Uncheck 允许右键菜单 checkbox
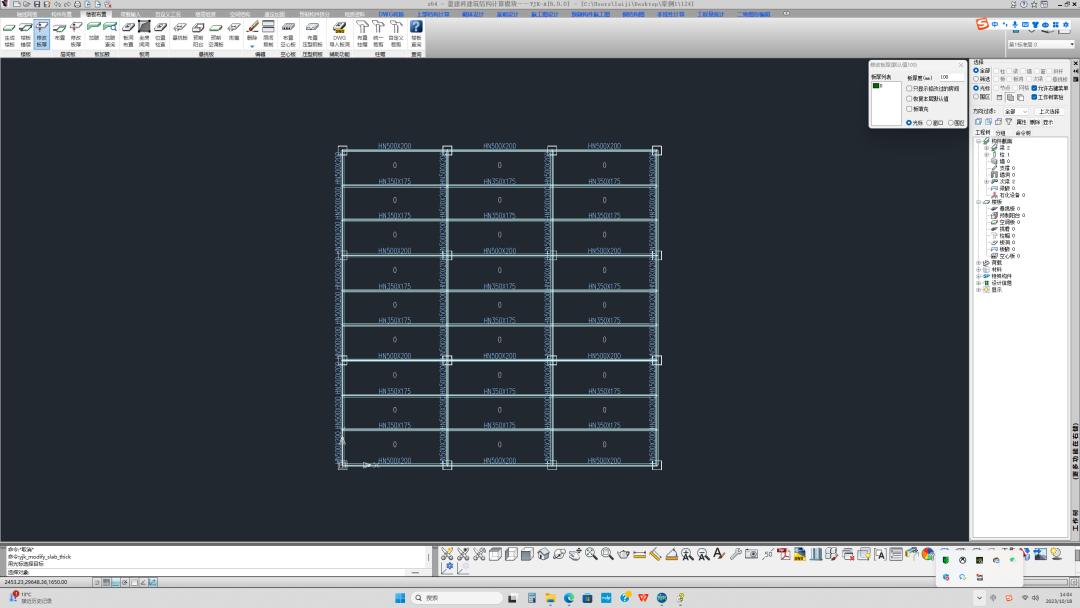 1035,88
